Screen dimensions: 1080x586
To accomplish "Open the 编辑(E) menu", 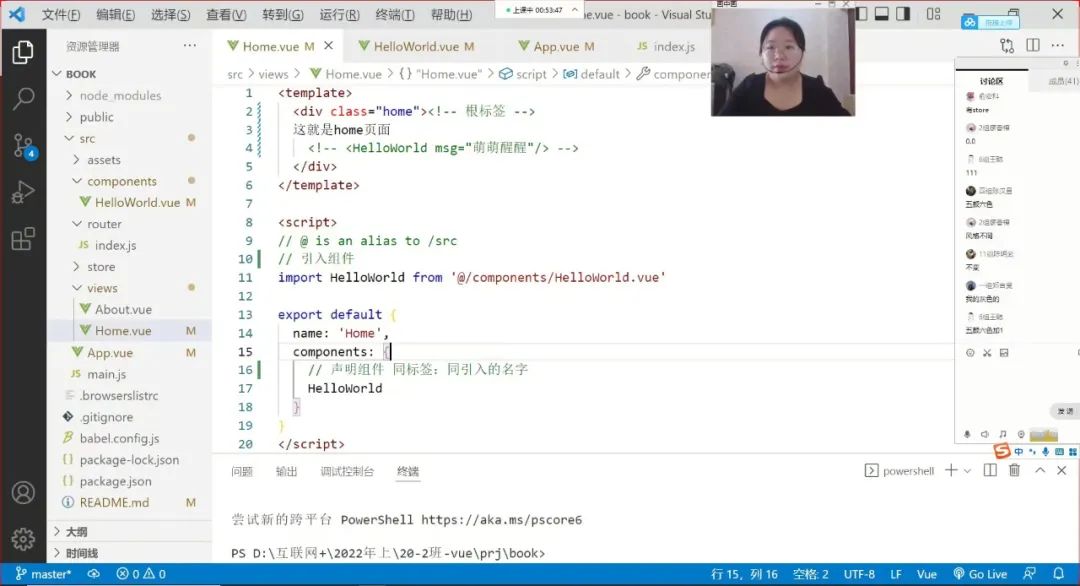I will coord(115,14).
